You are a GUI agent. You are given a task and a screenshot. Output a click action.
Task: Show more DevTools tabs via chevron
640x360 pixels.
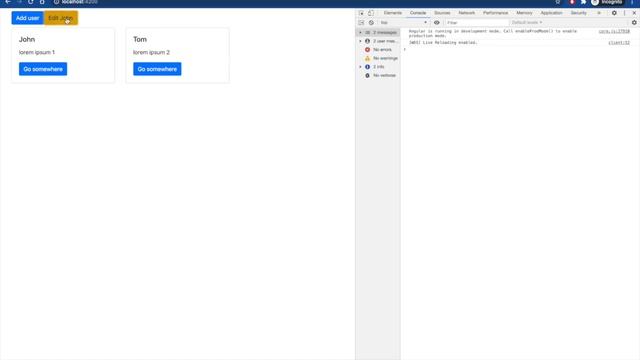pyautogui.click(x=599, y=13)
